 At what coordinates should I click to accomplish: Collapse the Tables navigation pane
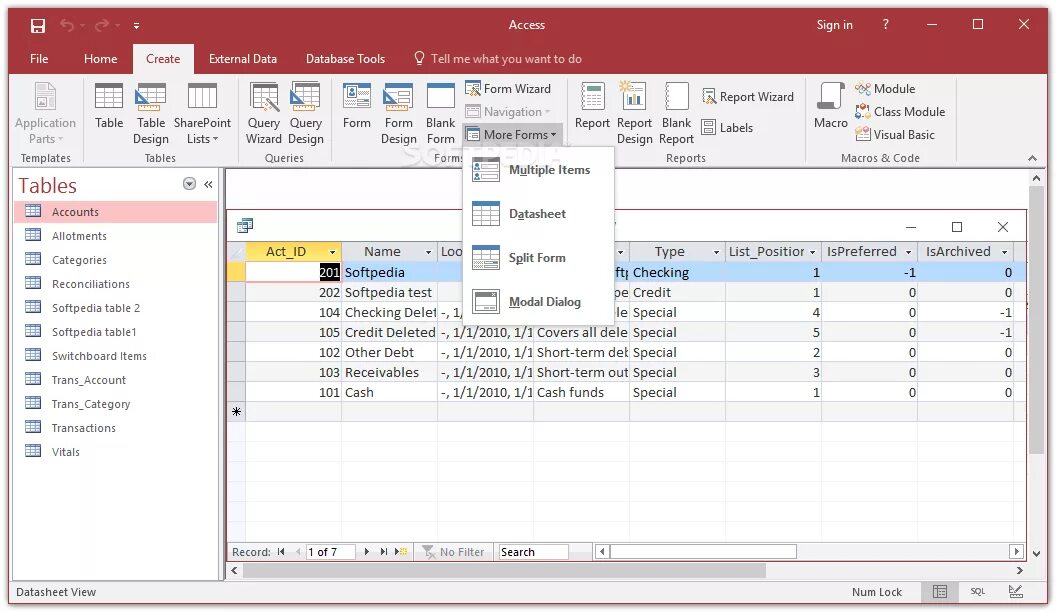[208, 184]
